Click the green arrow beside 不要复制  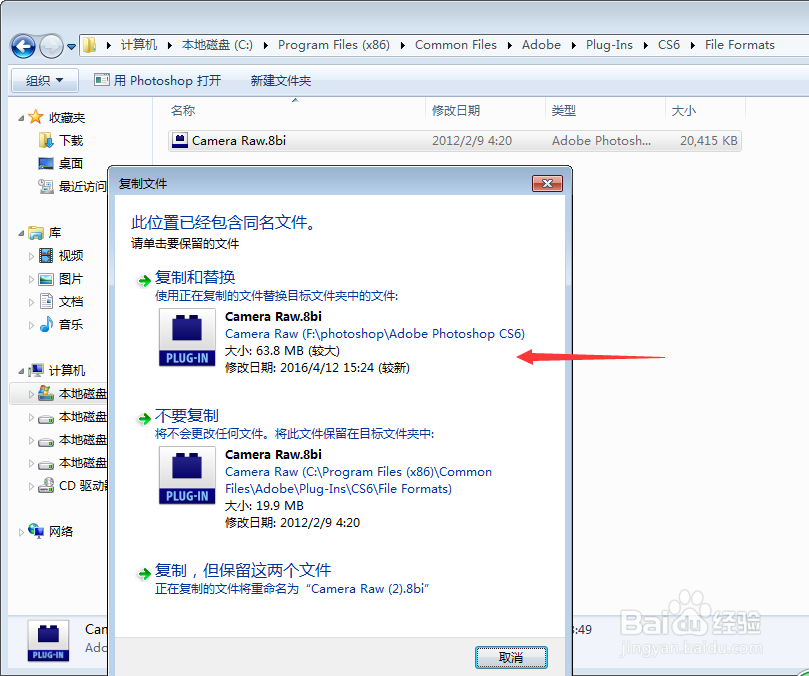tap(143, 419)
